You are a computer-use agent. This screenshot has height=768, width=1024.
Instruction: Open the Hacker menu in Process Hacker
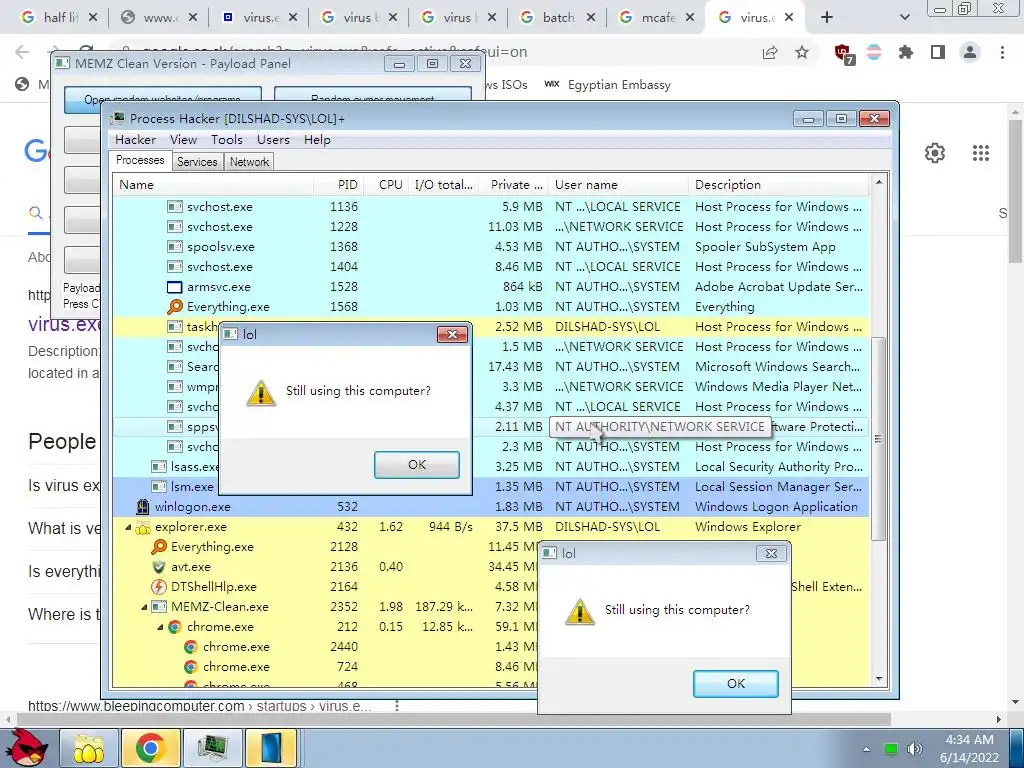click(x=135, y=140)
